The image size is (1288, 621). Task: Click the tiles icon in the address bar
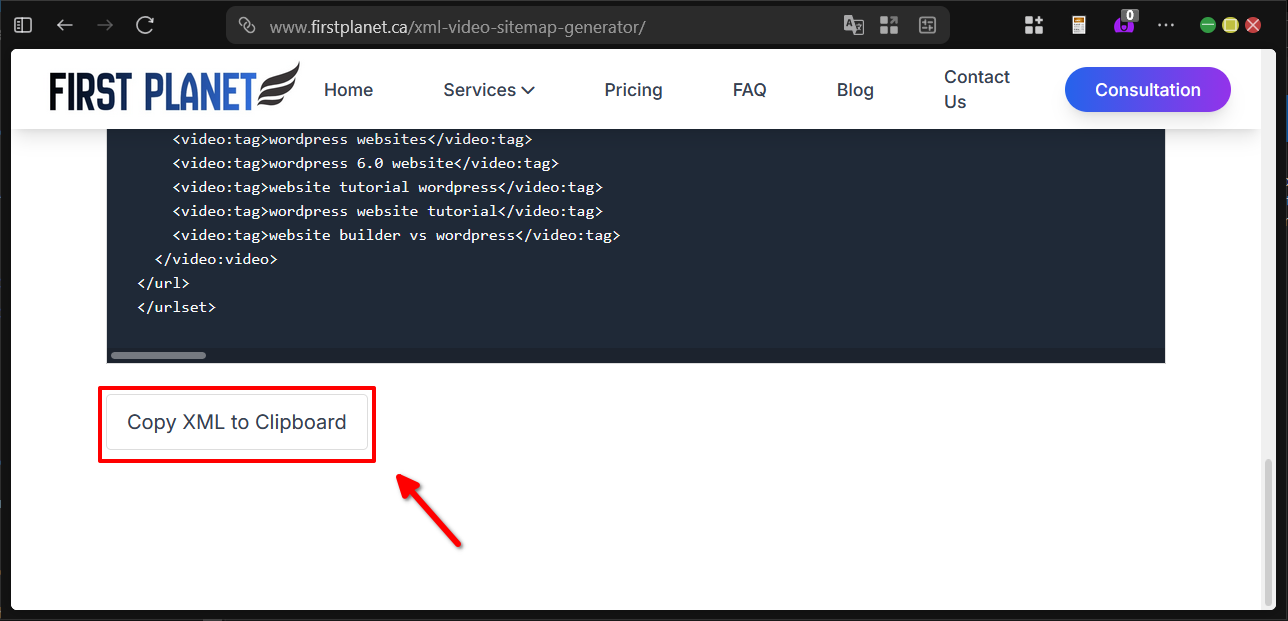click(x=888, y=25)
